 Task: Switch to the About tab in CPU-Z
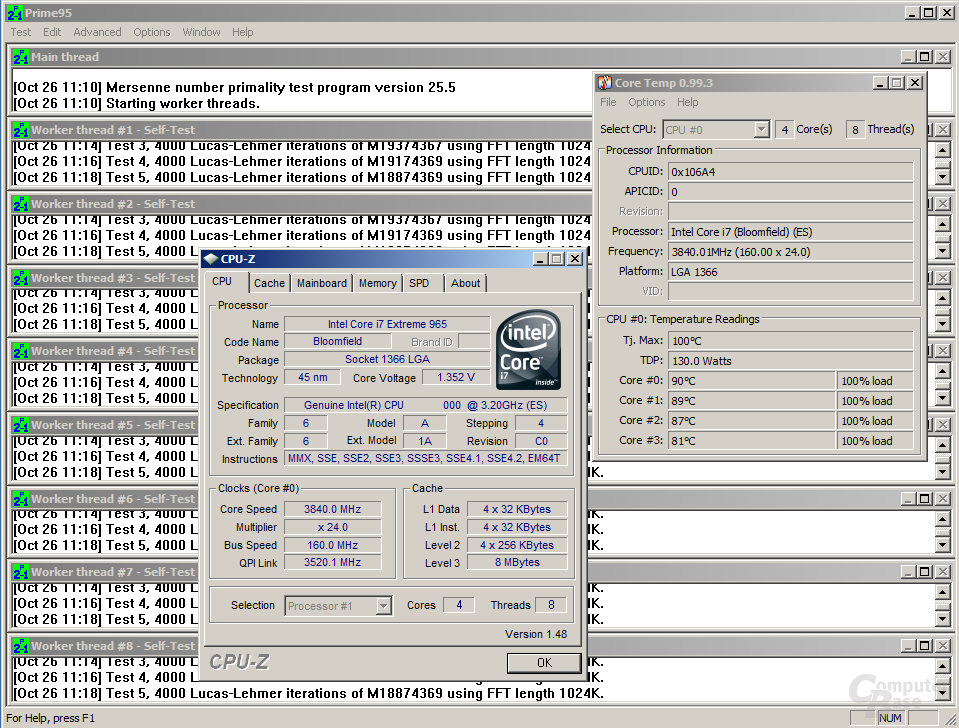click(x=465, y=283)
